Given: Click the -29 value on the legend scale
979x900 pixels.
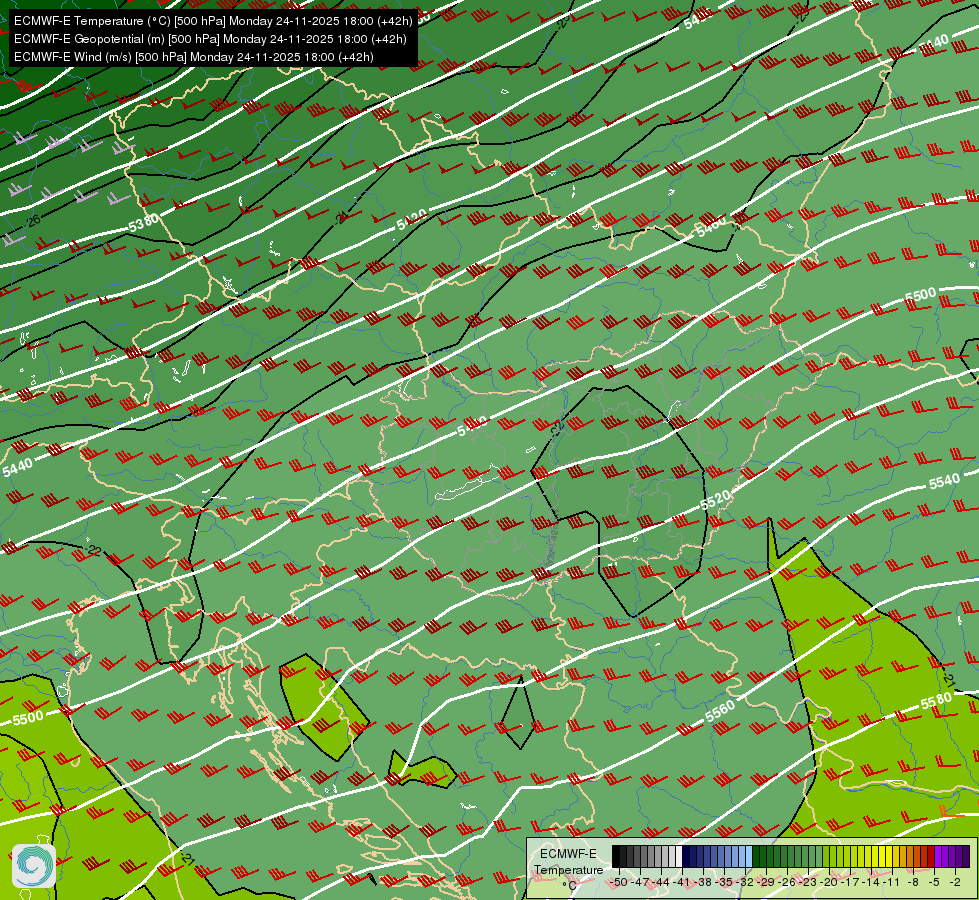Looking at the screenshot, I should [767, 882].
